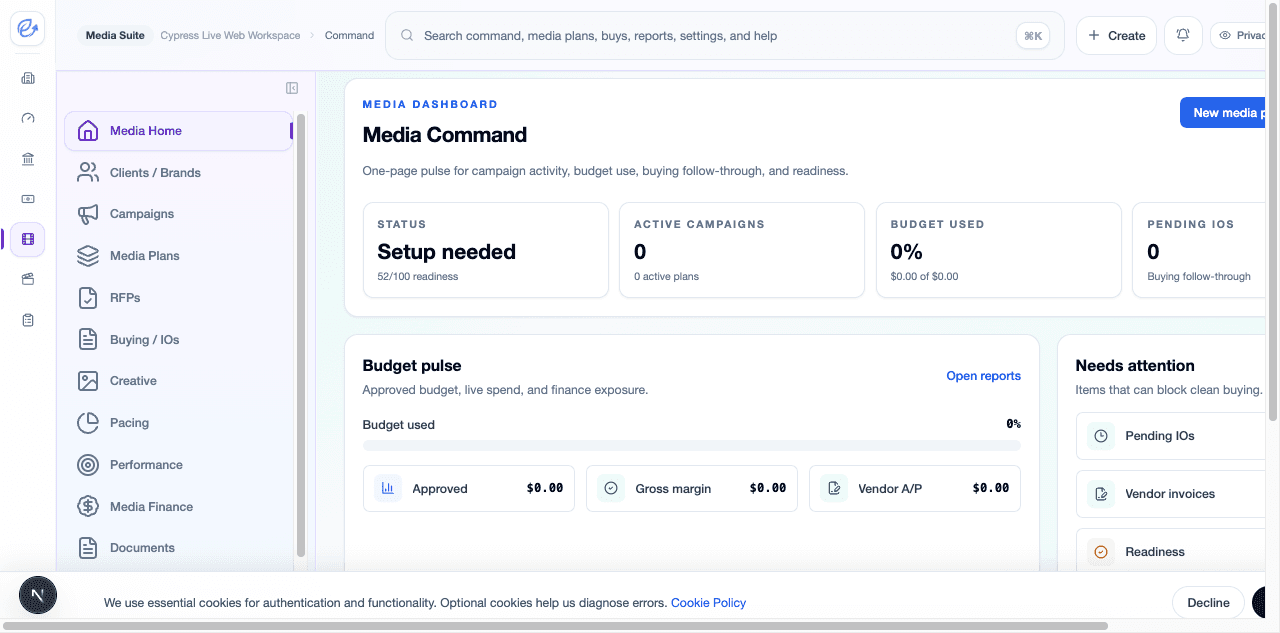Go to Media Home in sidebar
The width and height of the screenshot is (1280, 633).
[178, 131]
